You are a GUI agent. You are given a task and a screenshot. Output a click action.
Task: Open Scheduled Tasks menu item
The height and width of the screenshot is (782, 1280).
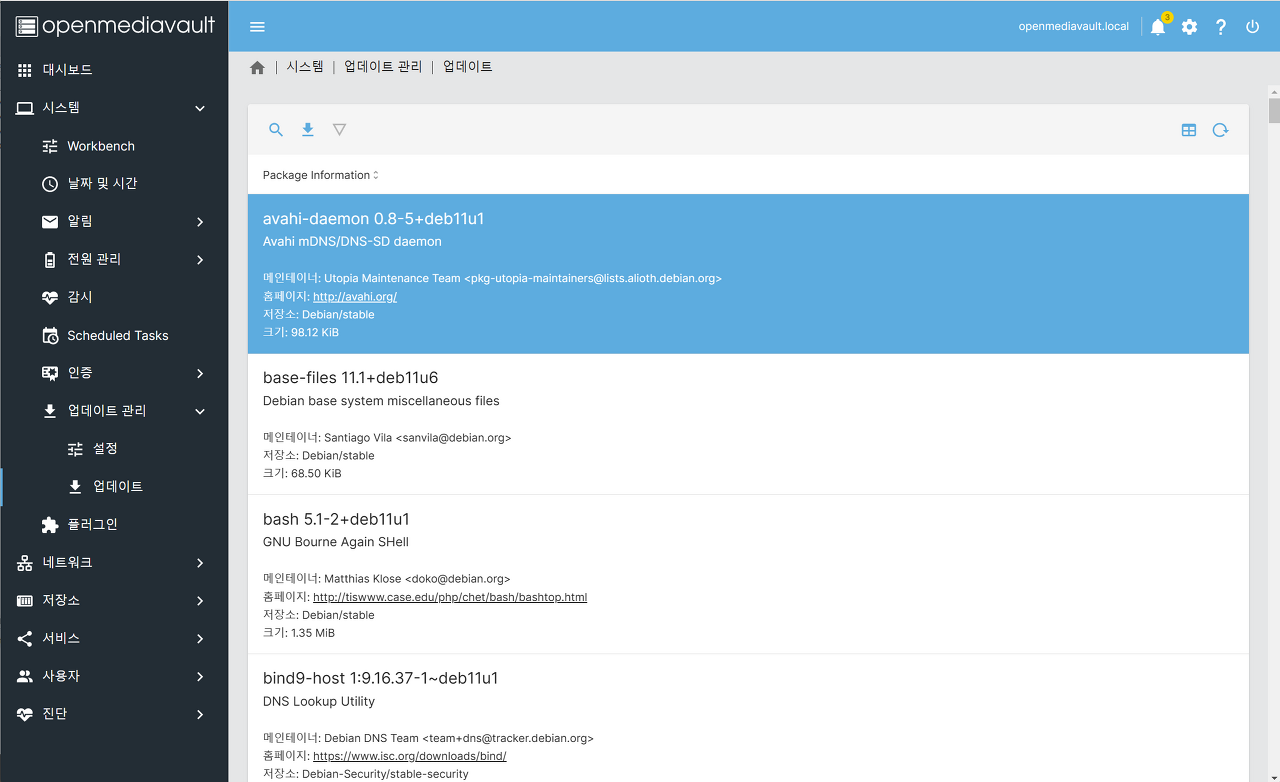(114, 335)
